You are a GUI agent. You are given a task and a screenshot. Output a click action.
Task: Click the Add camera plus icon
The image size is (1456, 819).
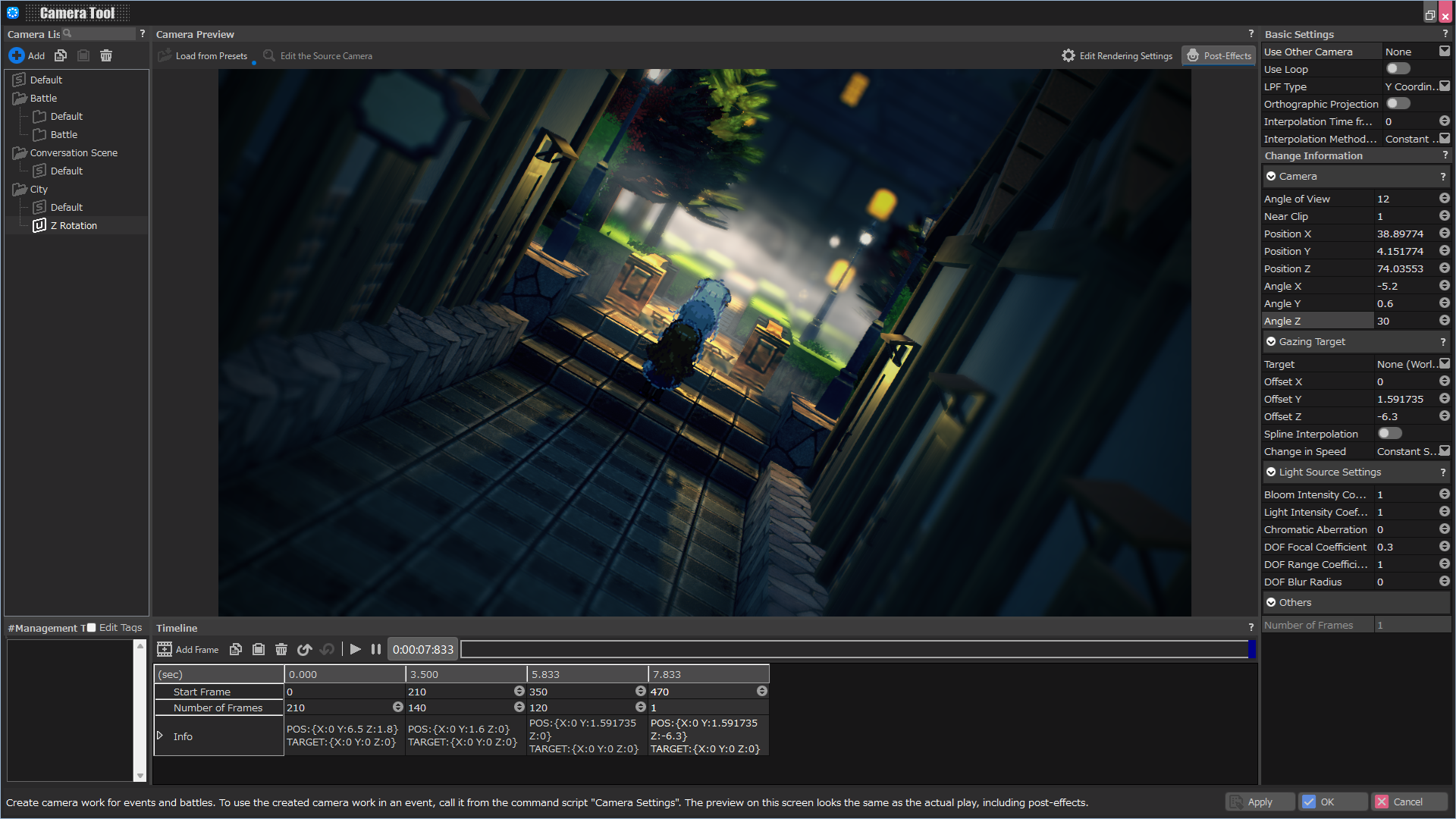pos(17,55)
